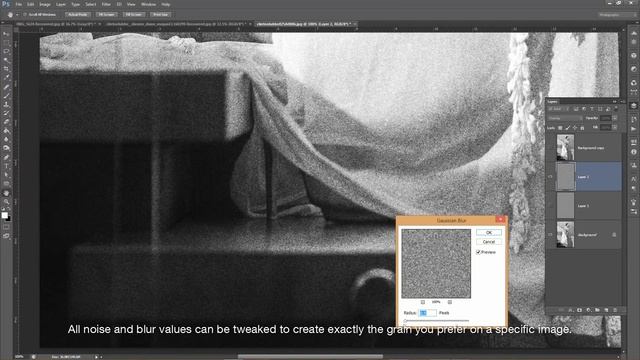Open status bar document info arrow
Viewport: 640px width, 360px height.
point(96,357)
